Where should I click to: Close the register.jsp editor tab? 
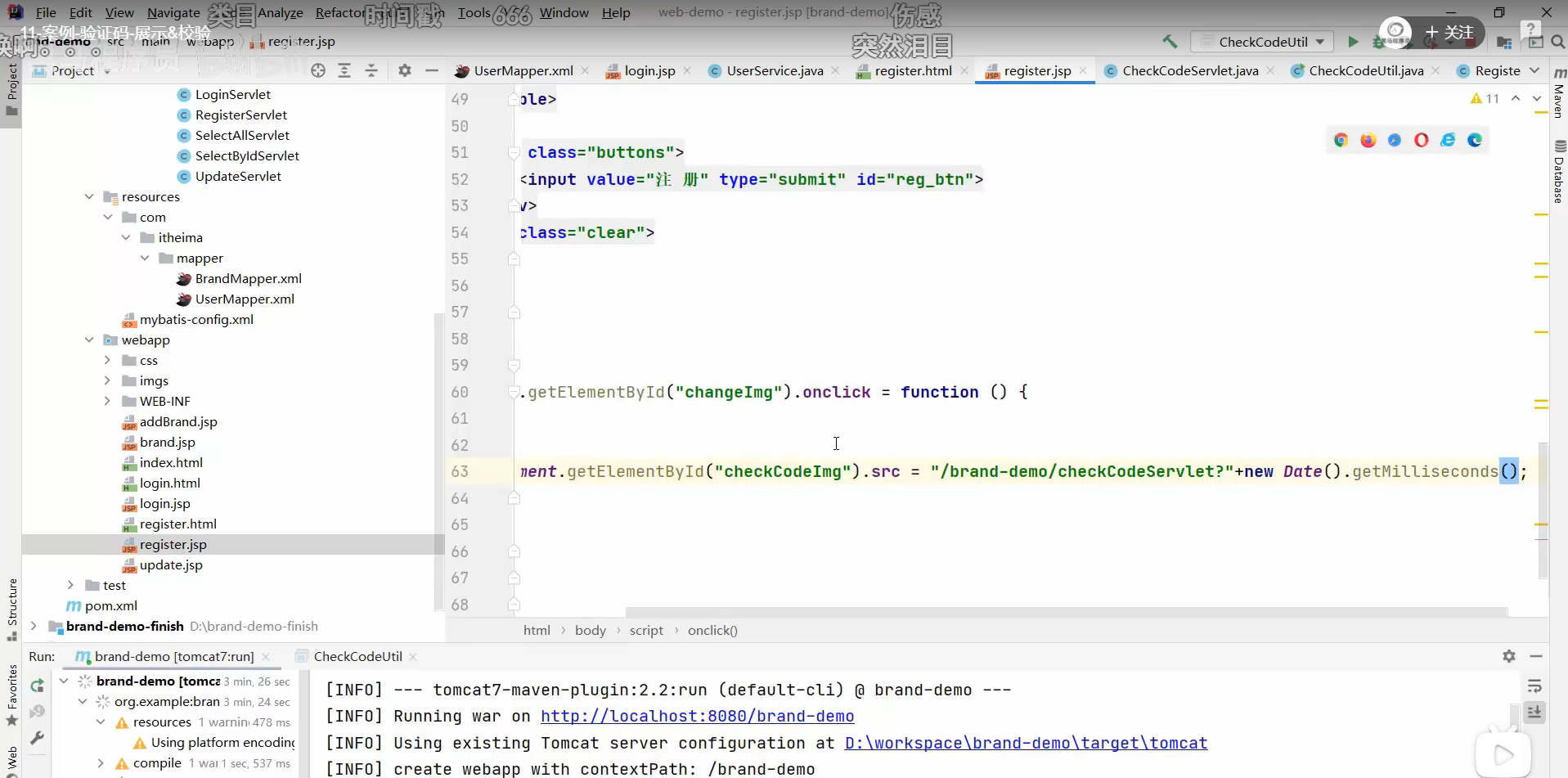point(1083,70)
